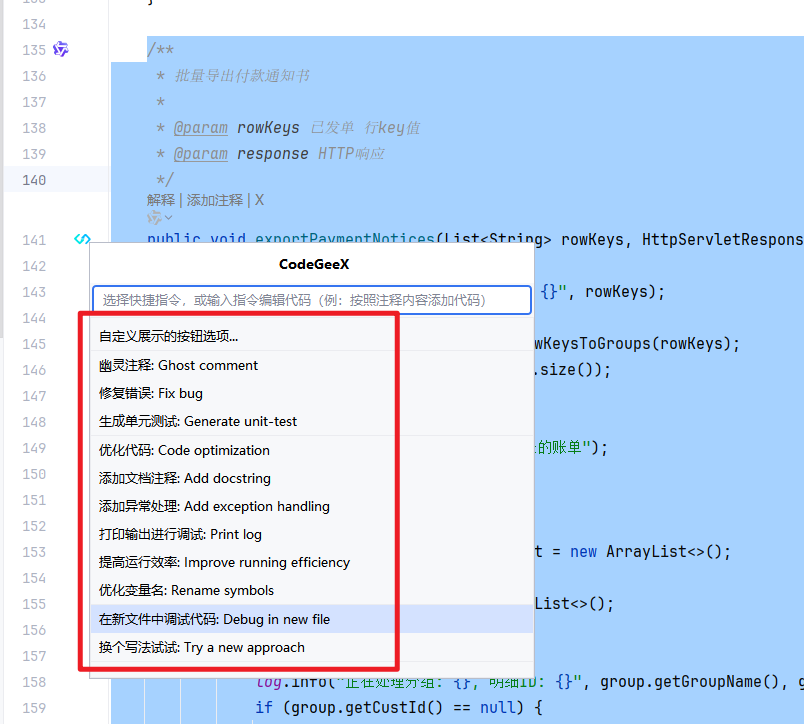Image resolution: width=804 pixels, height=724 pixels.
Task: Click group.getGroupName() call on line 158
Action: [x=690, y=682]
